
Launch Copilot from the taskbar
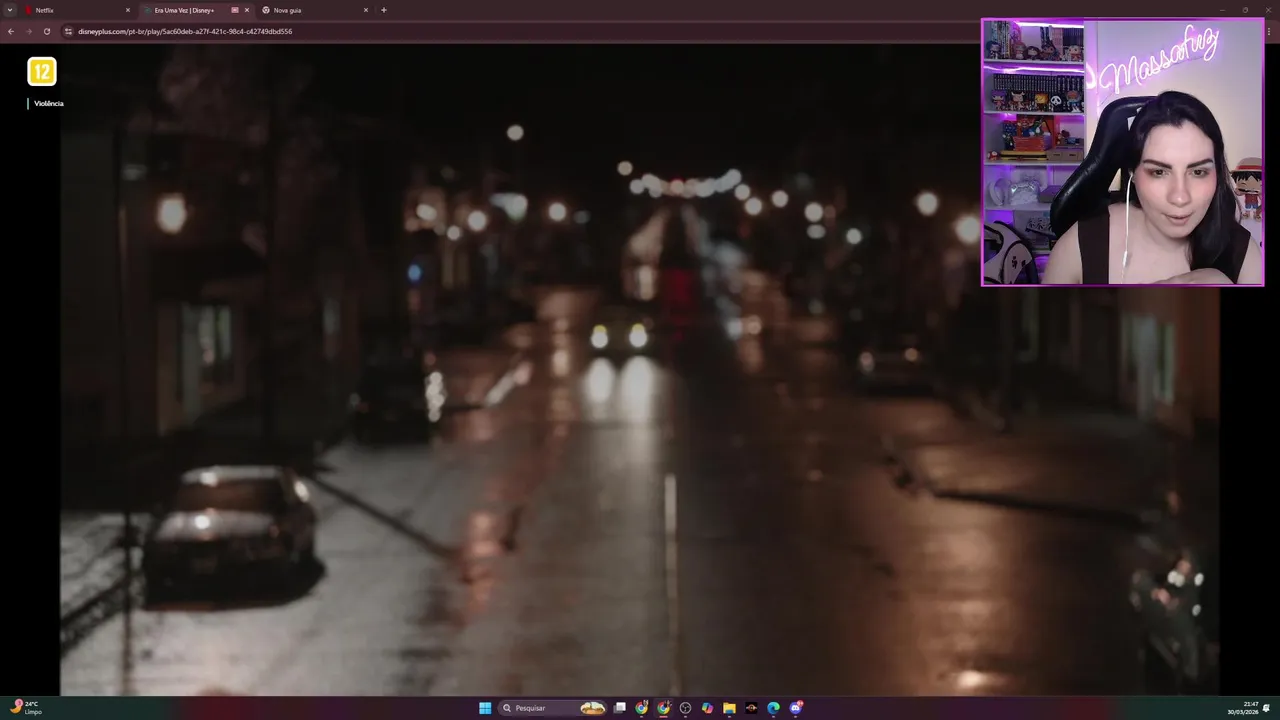pyautogui.click(x=708, y=708)
